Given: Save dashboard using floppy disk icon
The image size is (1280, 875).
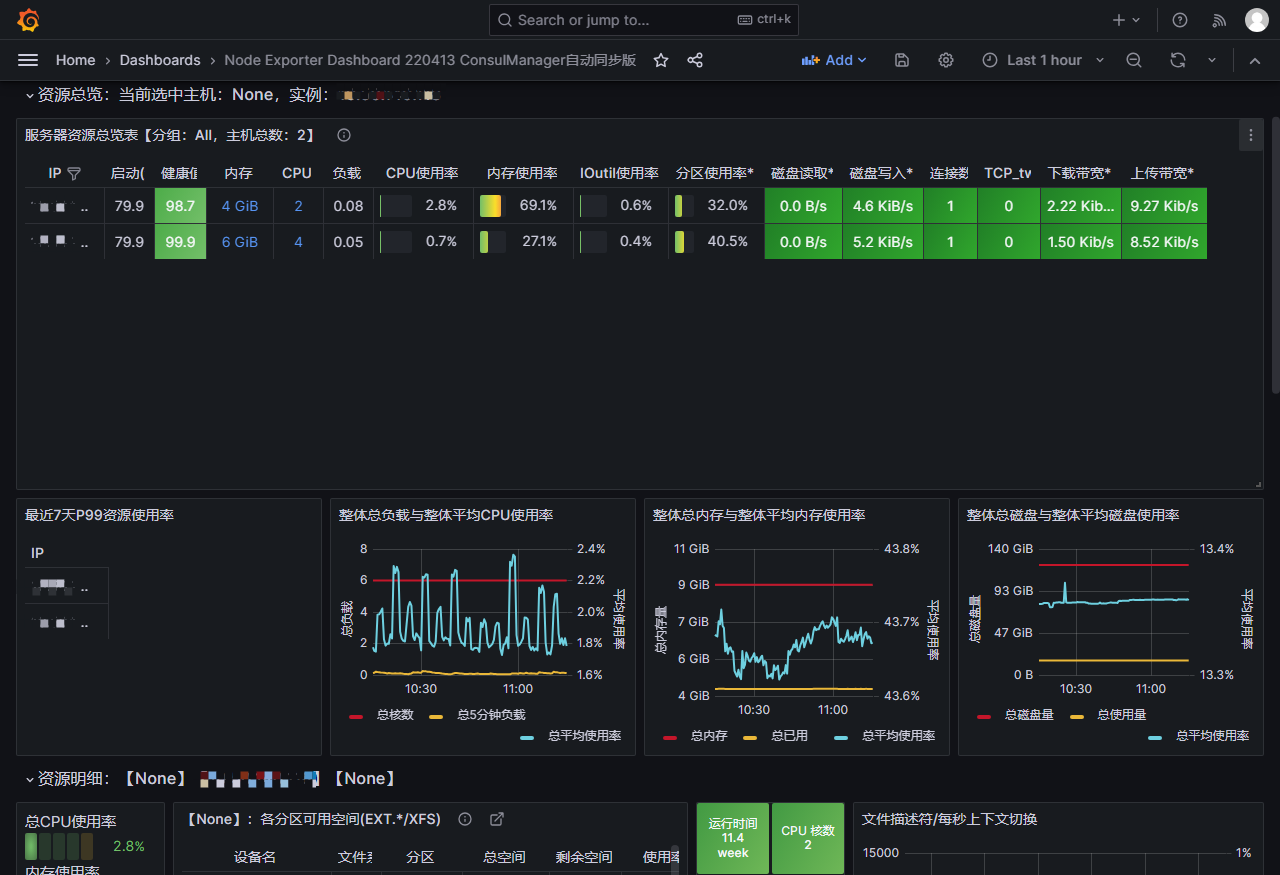Looking at the screenshot, I should (901, 60).
